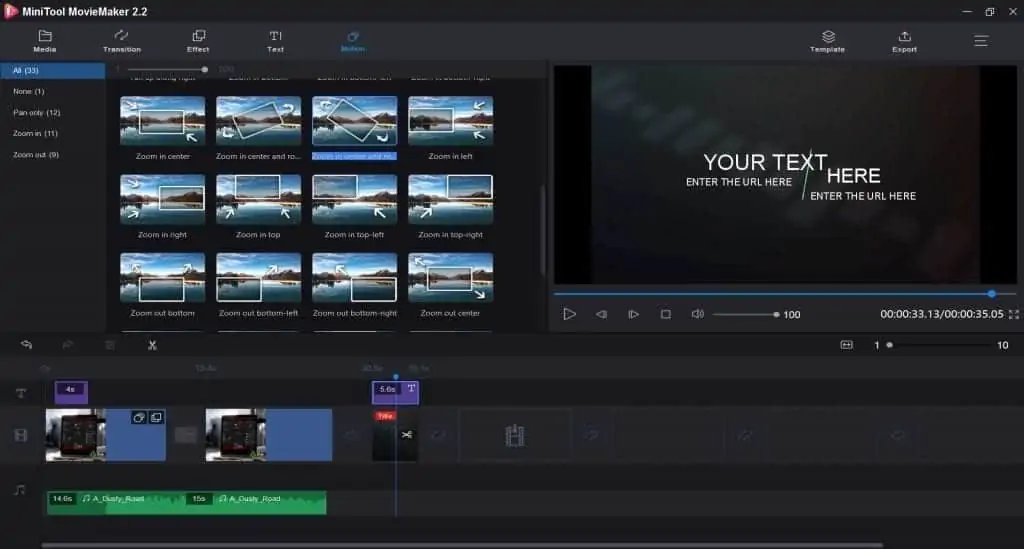Adjust the preview volume slider
Image resolution: width=1024 pixels, height=549 pixels.
[x=746, y=315]
